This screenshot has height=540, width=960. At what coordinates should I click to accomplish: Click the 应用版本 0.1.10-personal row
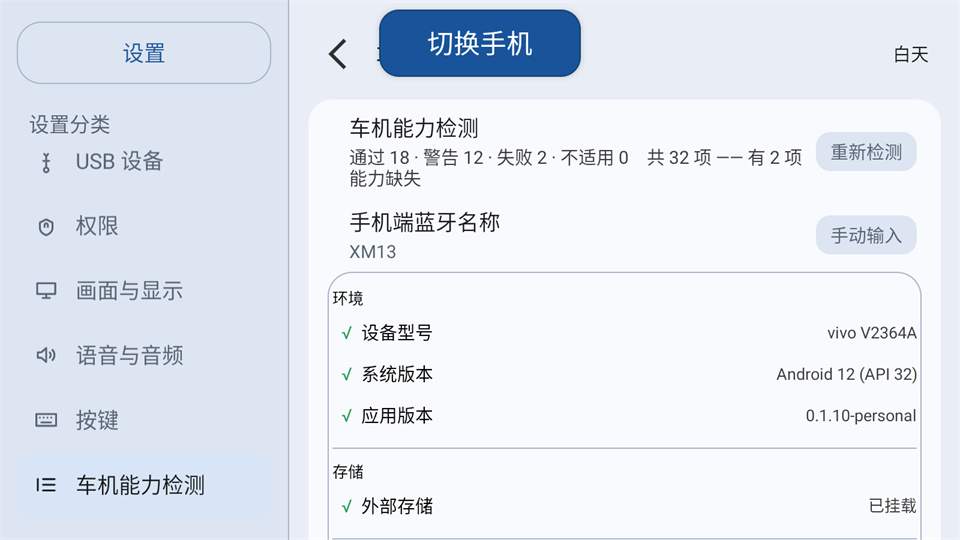[624, 416]
